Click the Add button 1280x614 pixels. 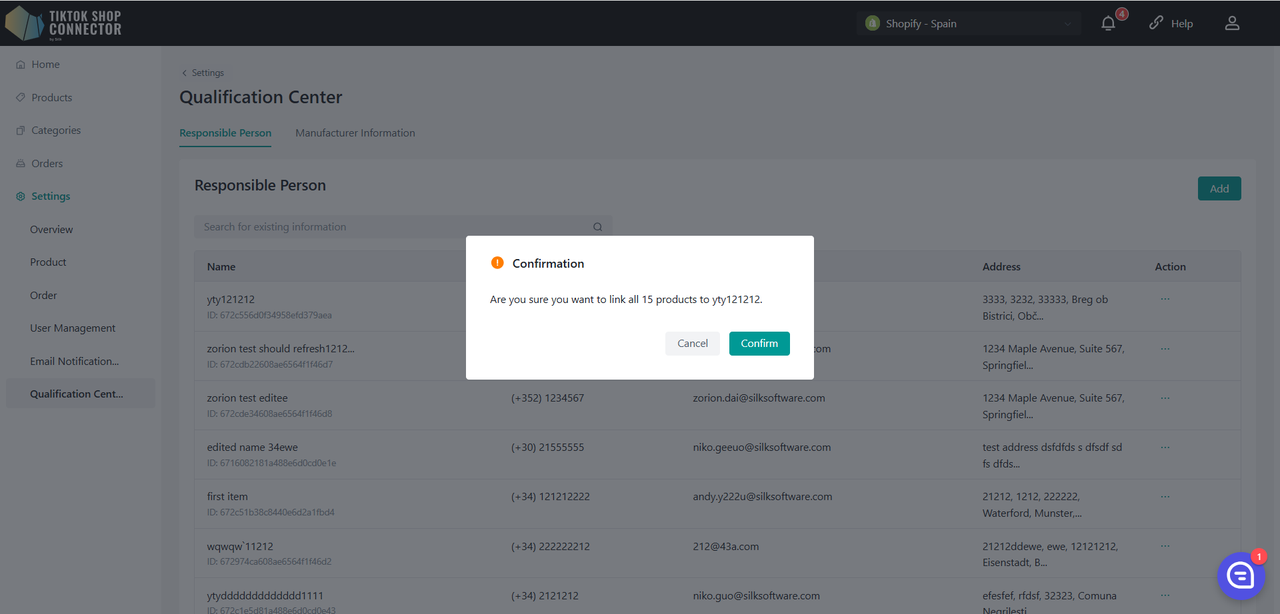1219,189
